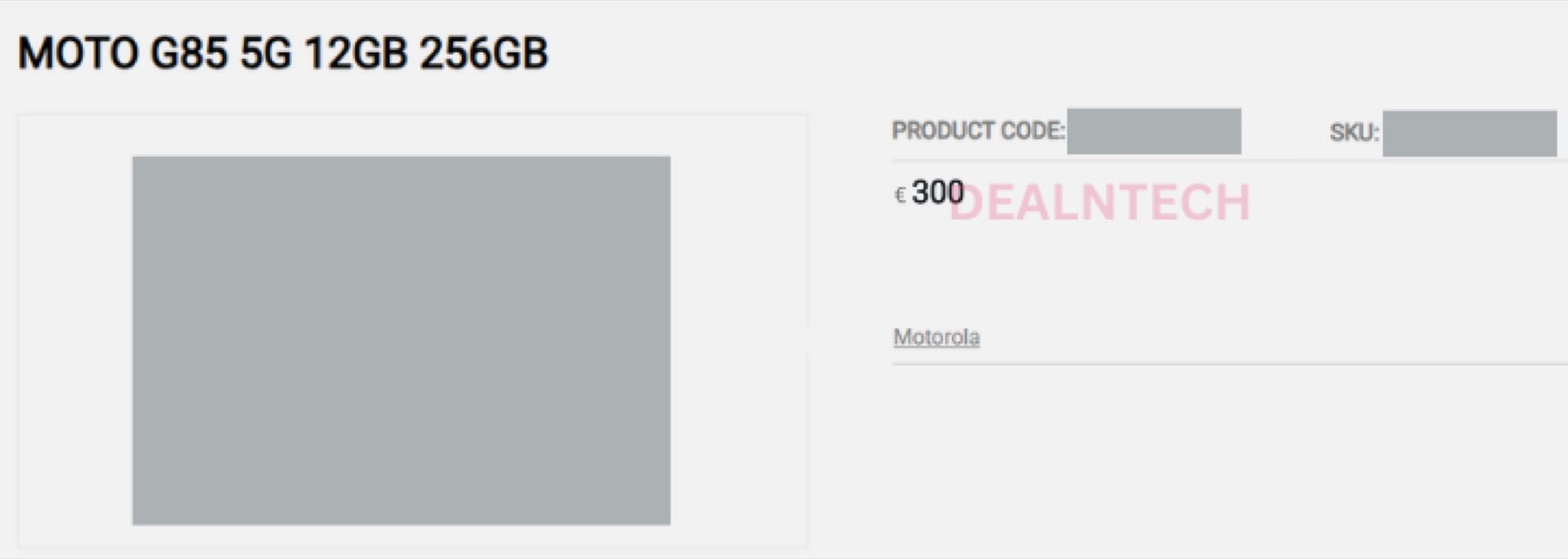Click the Motorola brand link
This screenshot has height=559, width=1568.
pos(936,337)
